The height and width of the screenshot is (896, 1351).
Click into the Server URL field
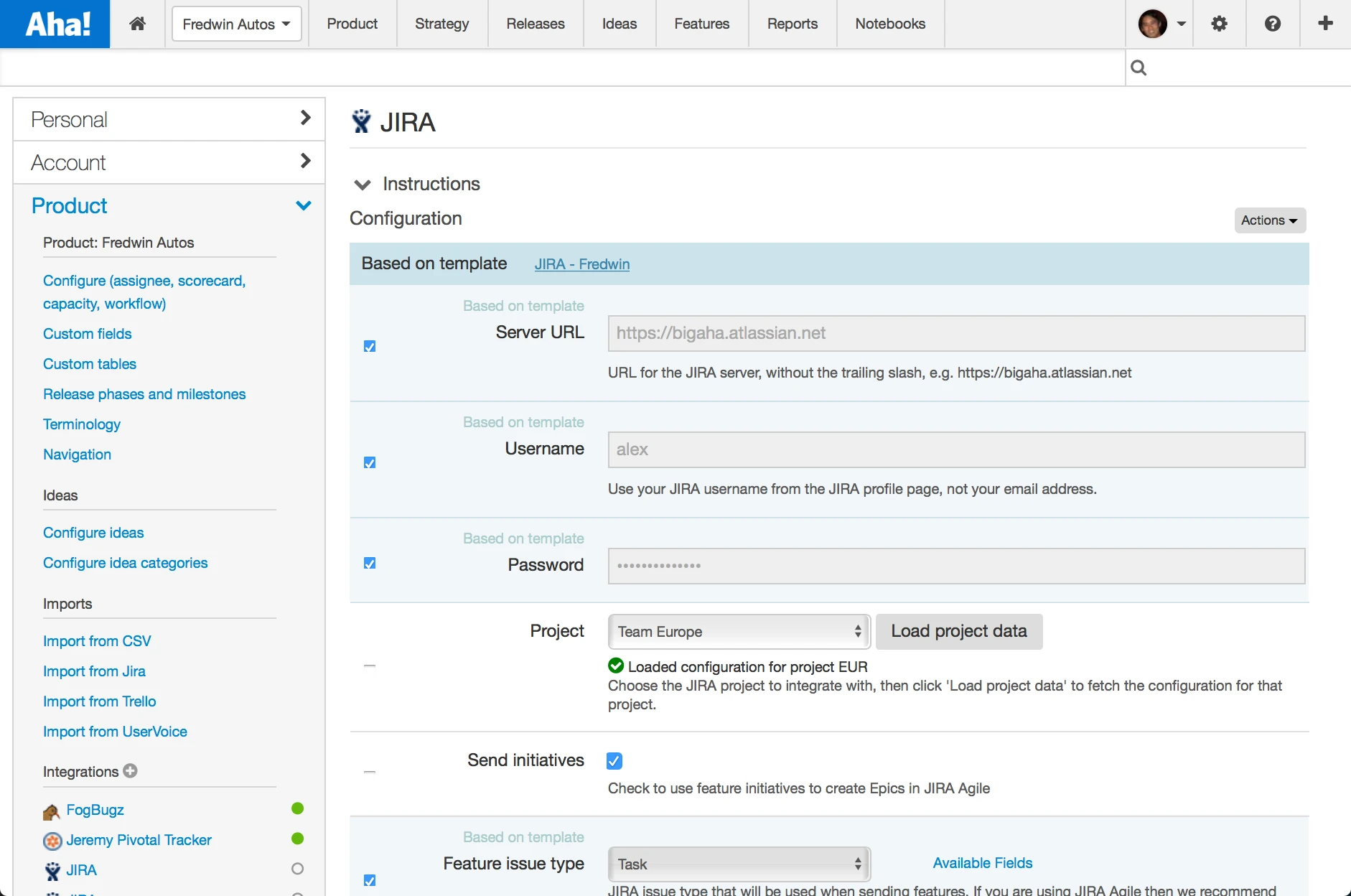pos(956,334)
